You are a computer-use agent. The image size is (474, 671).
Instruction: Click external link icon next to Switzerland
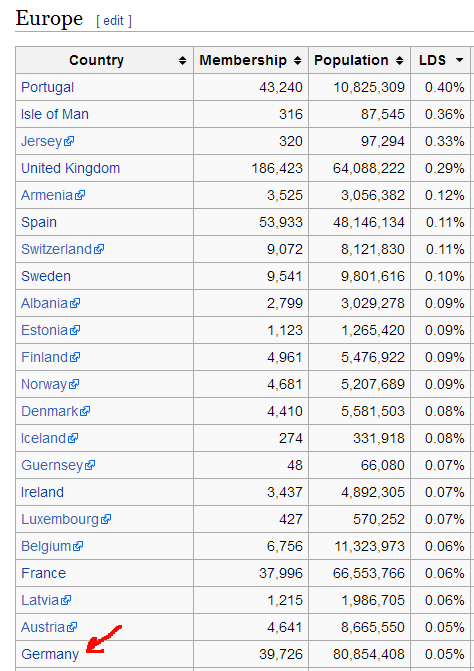point(99,249)
